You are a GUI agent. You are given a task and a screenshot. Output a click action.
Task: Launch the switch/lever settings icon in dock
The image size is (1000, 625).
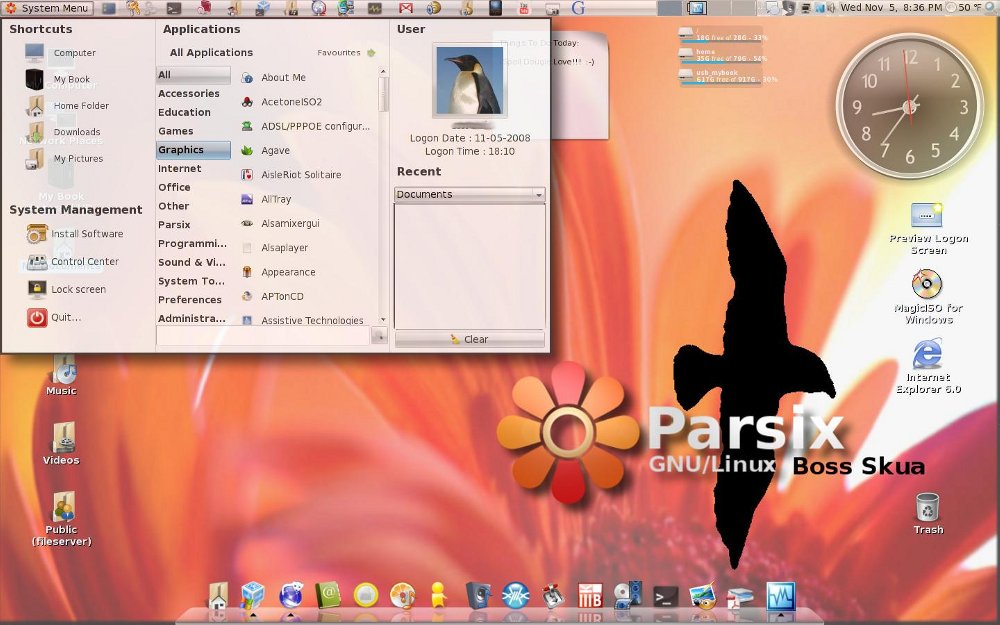(x=554, y=596)
